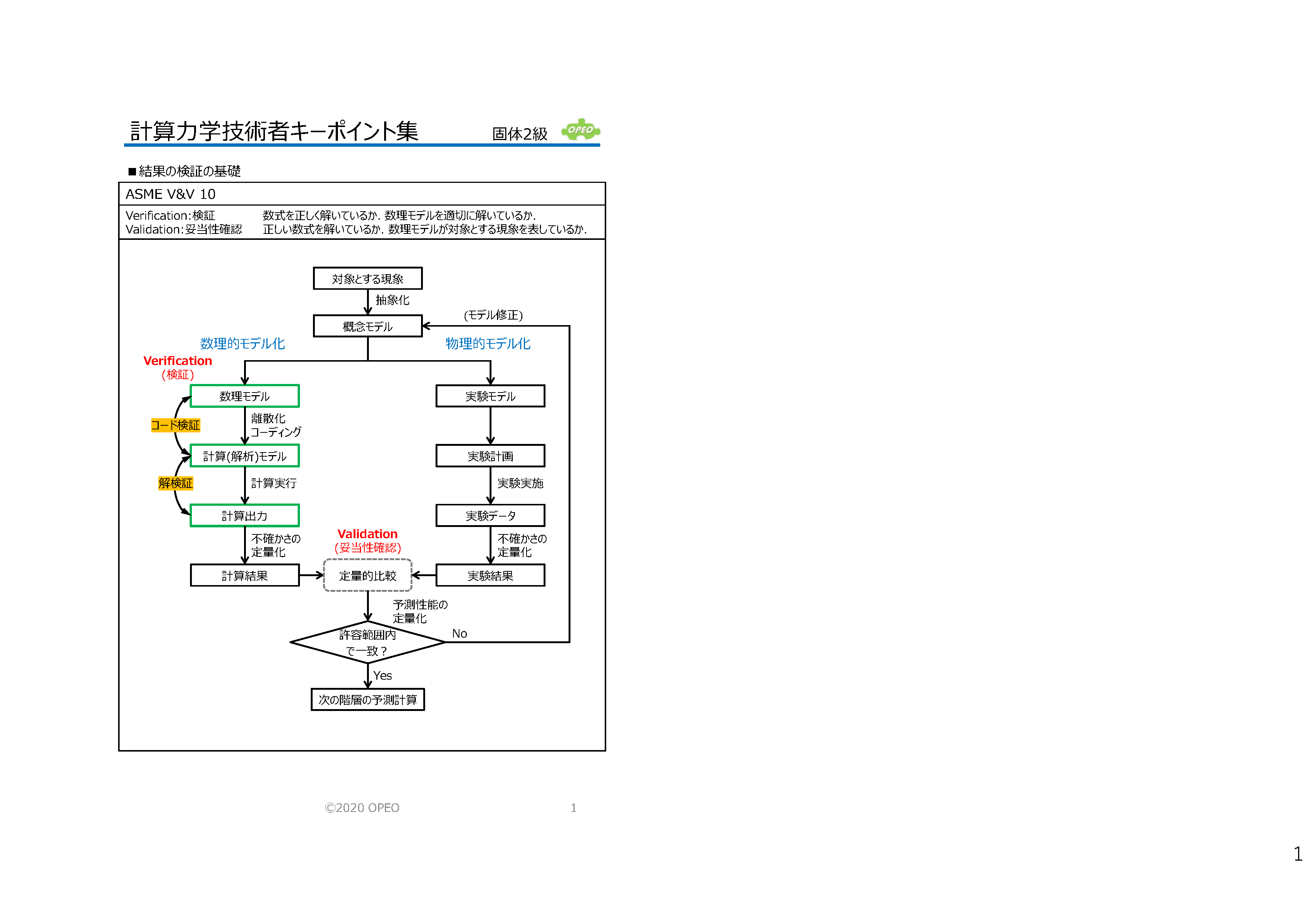
Task: Click the '予測性能の定量化' label
Action: click(420, 612)
